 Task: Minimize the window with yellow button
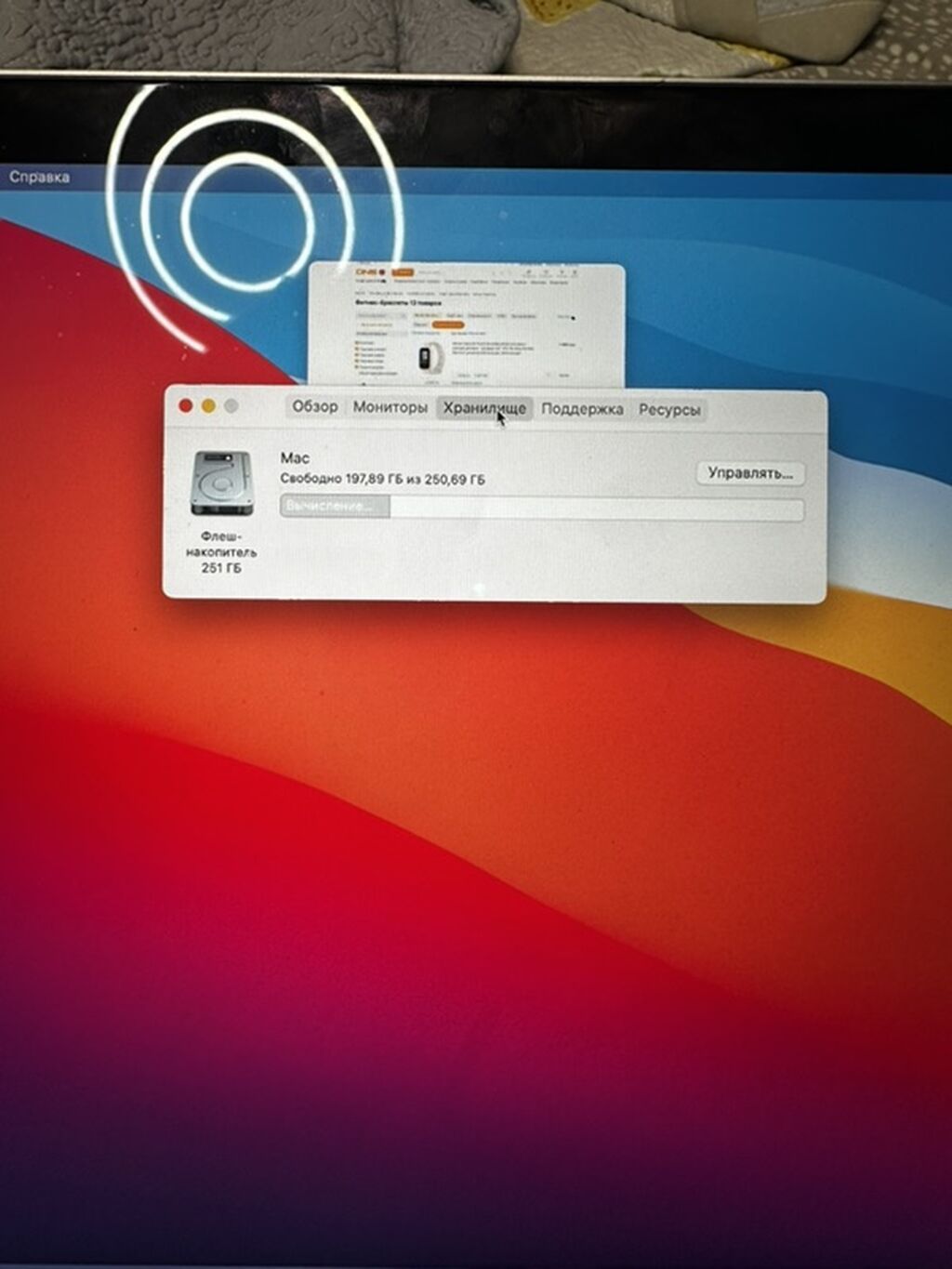click(x=208, y=405)
